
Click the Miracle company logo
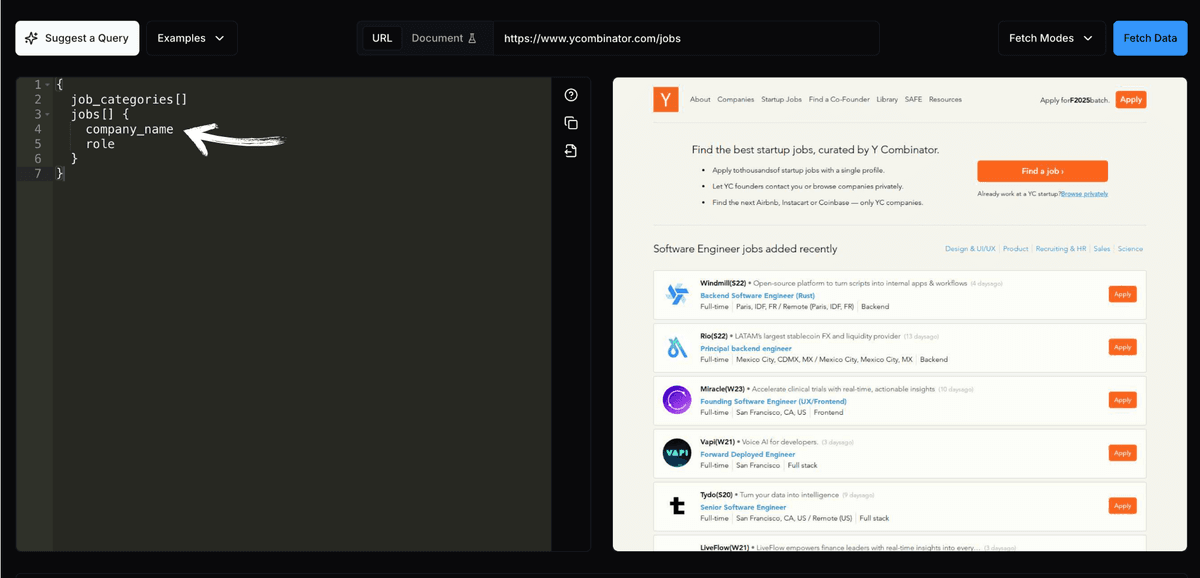click(x=677, y=400)
